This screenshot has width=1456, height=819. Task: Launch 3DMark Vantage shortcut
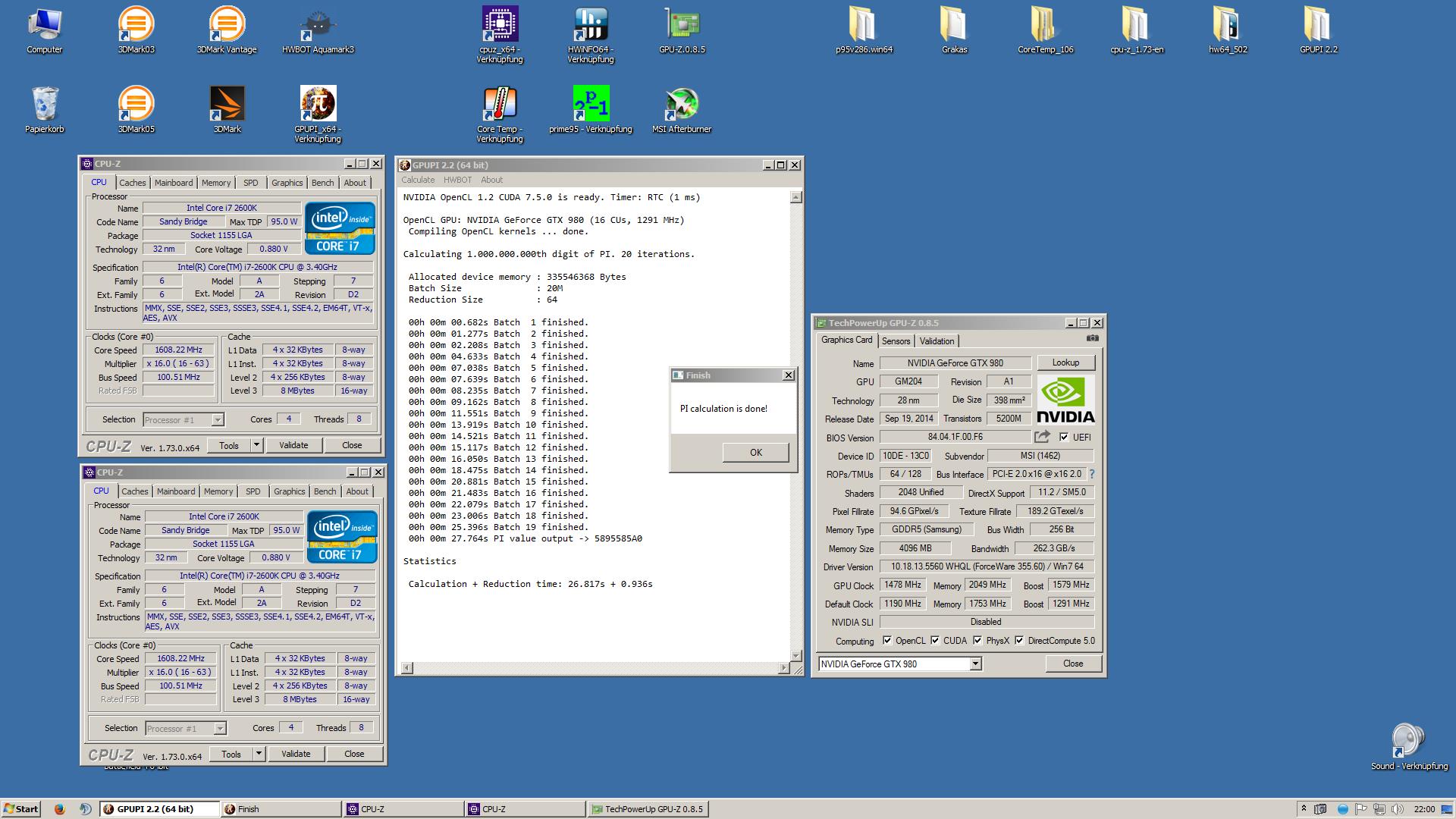[x=227, y=30]
